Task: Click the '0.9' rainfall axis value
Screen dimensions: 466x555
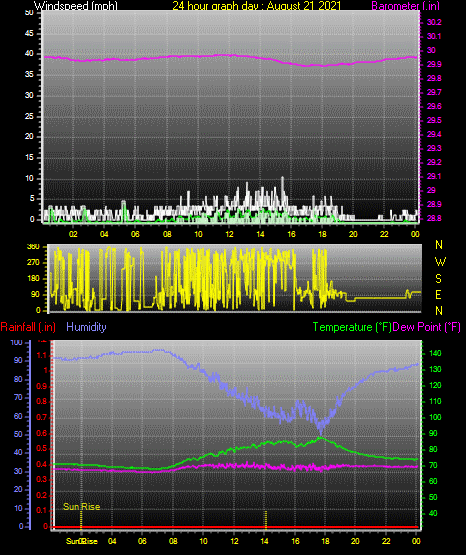Action: point(42,386)
